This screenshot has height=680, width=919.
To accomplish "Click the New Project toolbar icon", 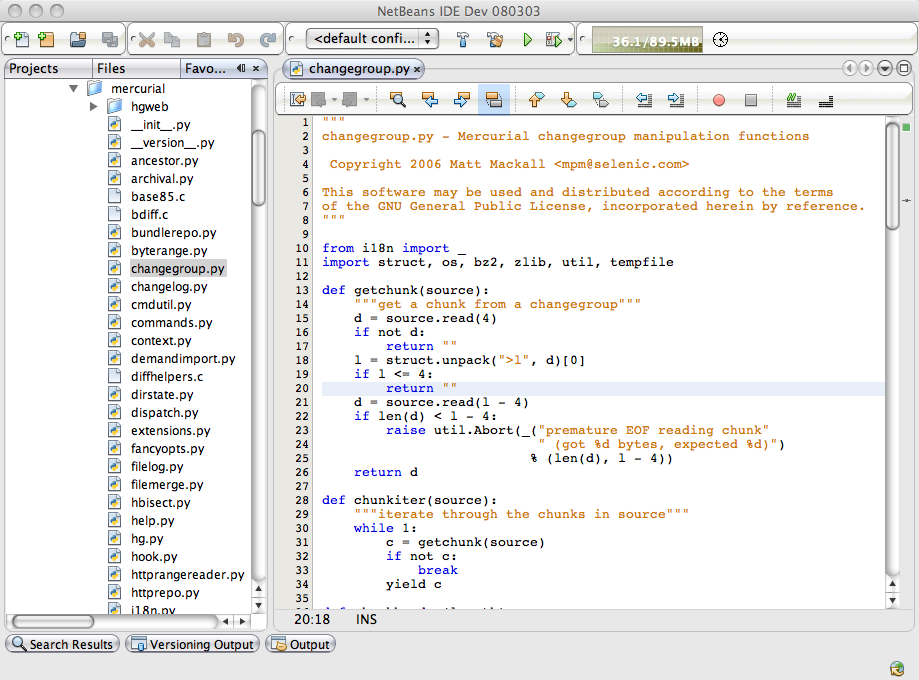I will click(x=46, y=40).
